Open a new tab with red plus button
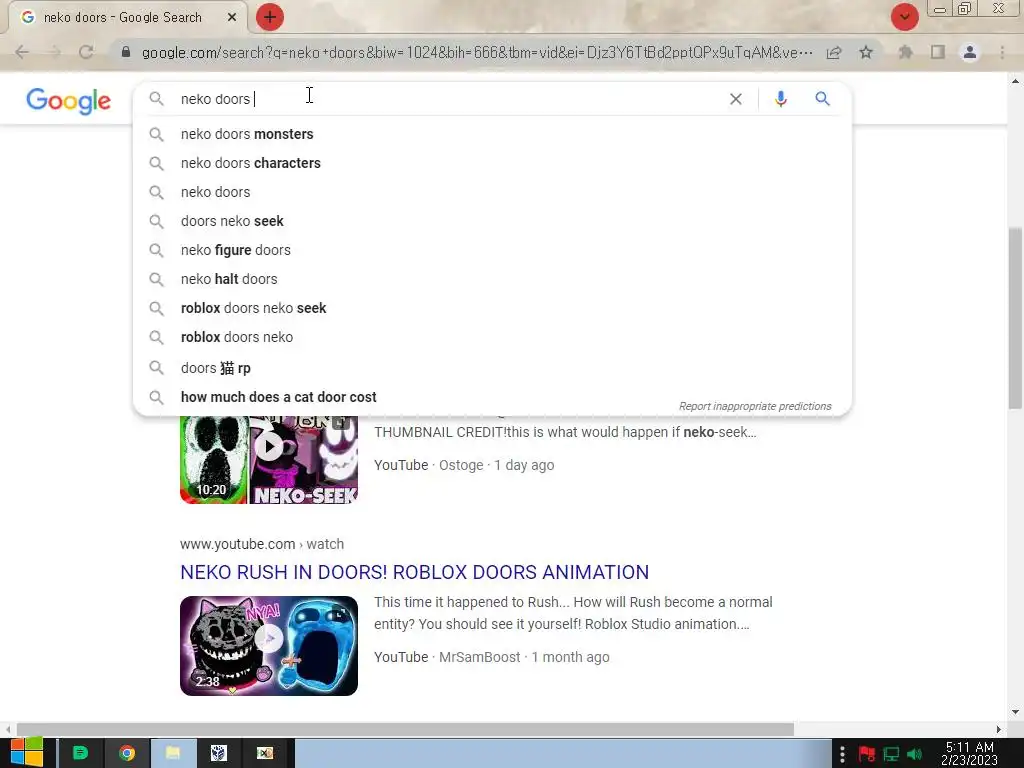 pyautogui.click(x=270, y=17)
